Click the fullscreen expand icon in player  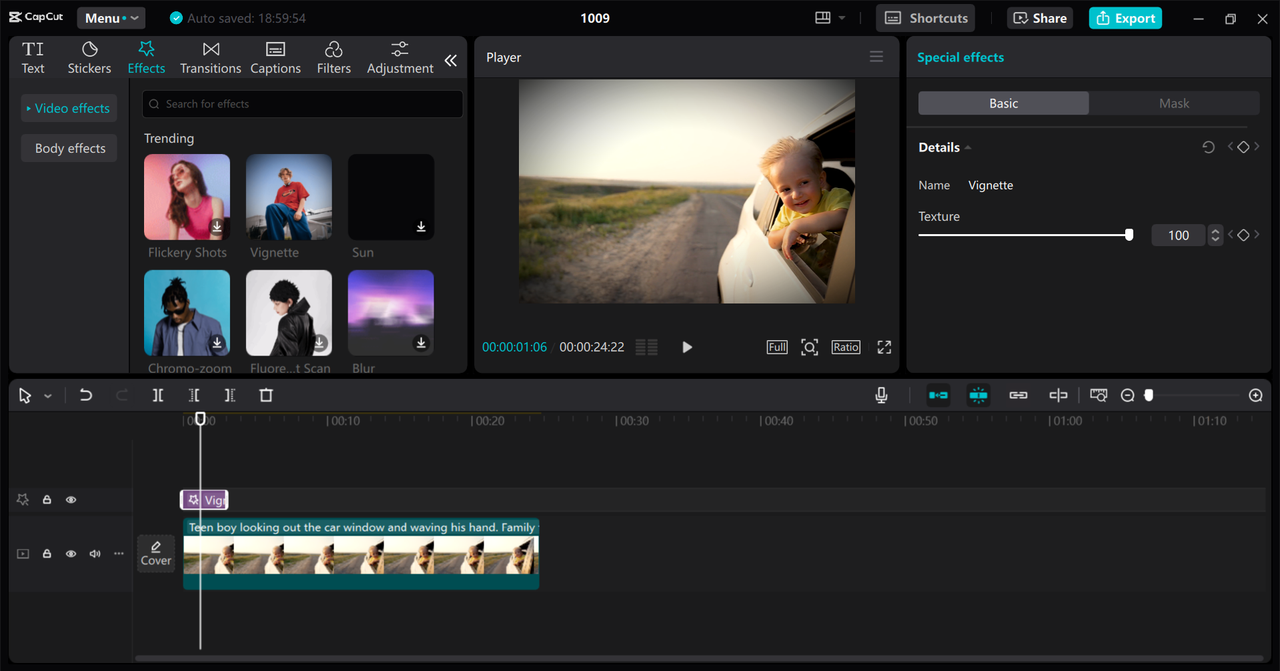click(x=884, y=347)
